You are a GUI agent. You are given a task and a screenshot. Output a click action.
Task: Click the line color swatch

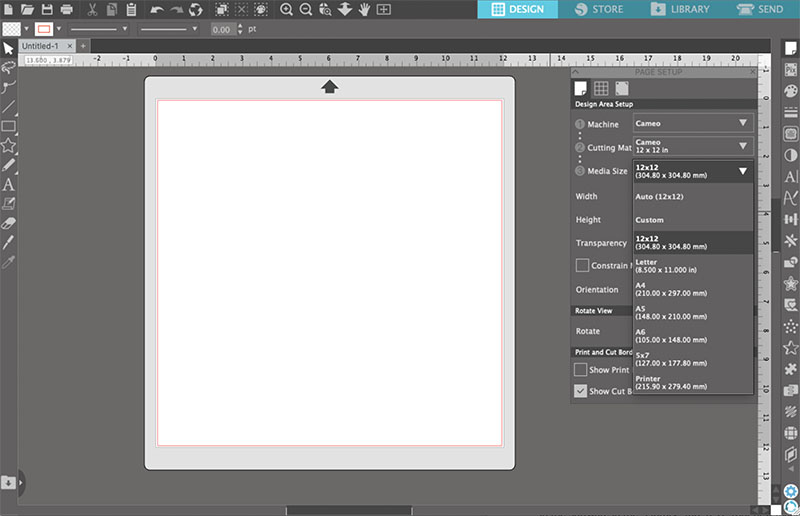tap(44, 29)
